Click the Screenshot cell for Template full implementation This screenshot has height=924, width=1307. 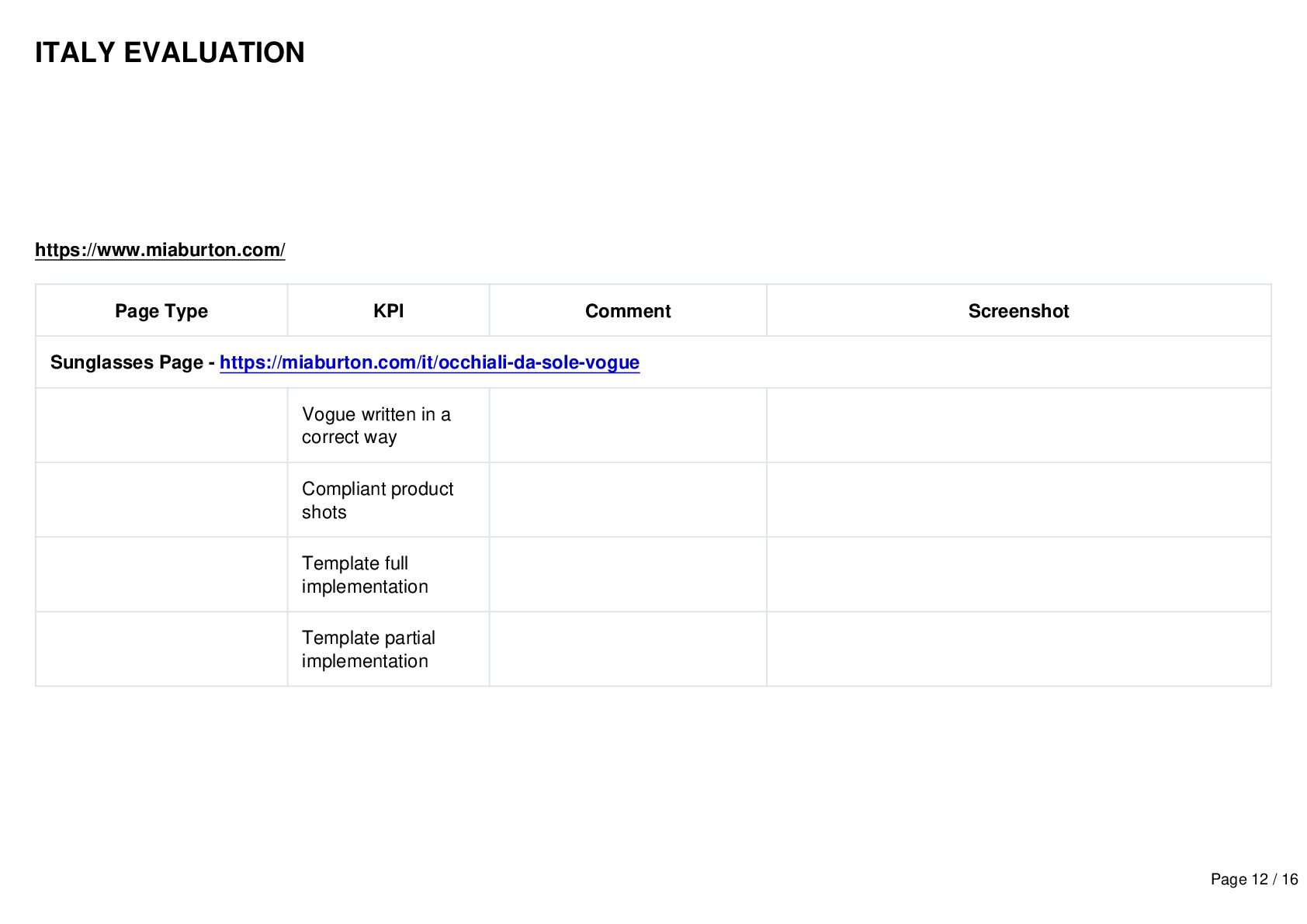pyautogui.click(x=1018, y=574)
